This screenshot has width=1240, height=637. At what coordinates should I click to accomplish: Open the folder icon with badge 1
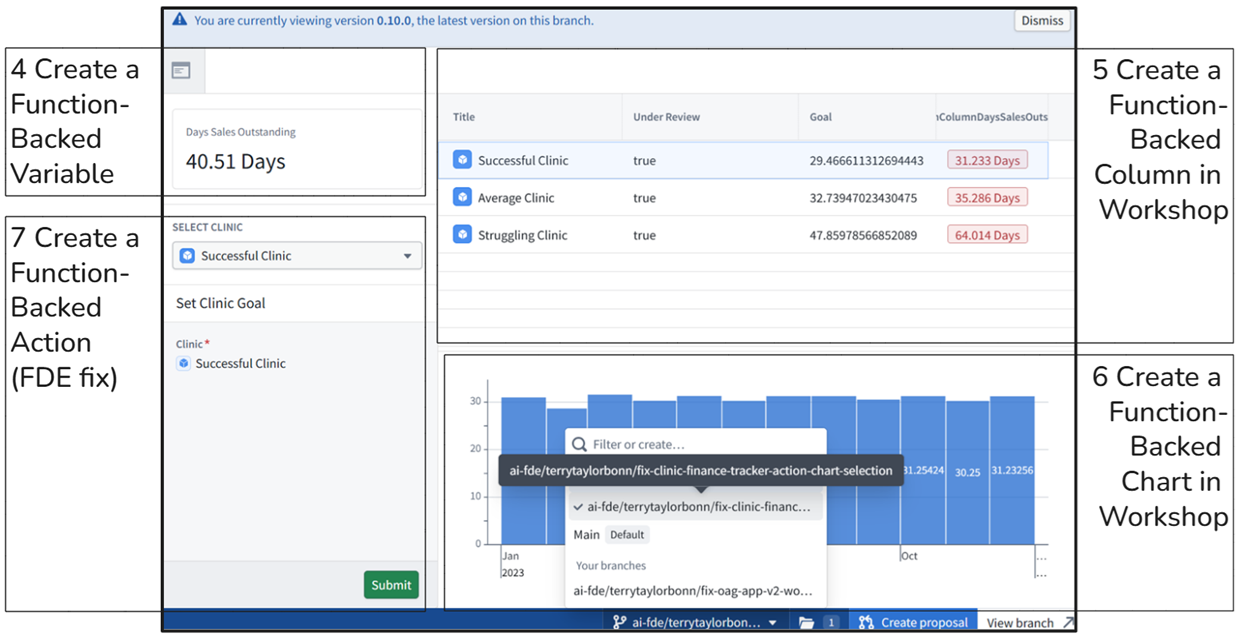point(818,622)
